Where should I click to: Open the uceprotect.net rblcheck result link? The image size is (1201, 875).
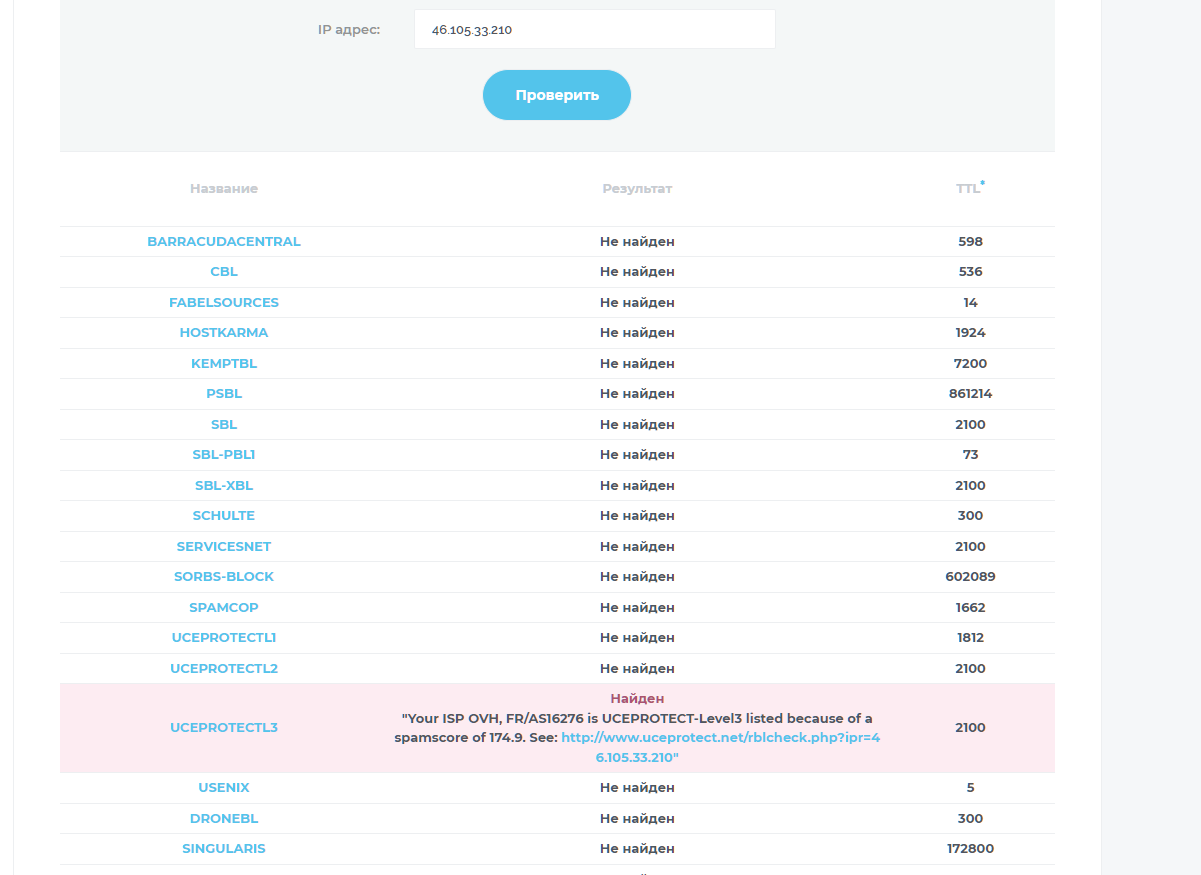pyautogui.click(x=720, y=738)
